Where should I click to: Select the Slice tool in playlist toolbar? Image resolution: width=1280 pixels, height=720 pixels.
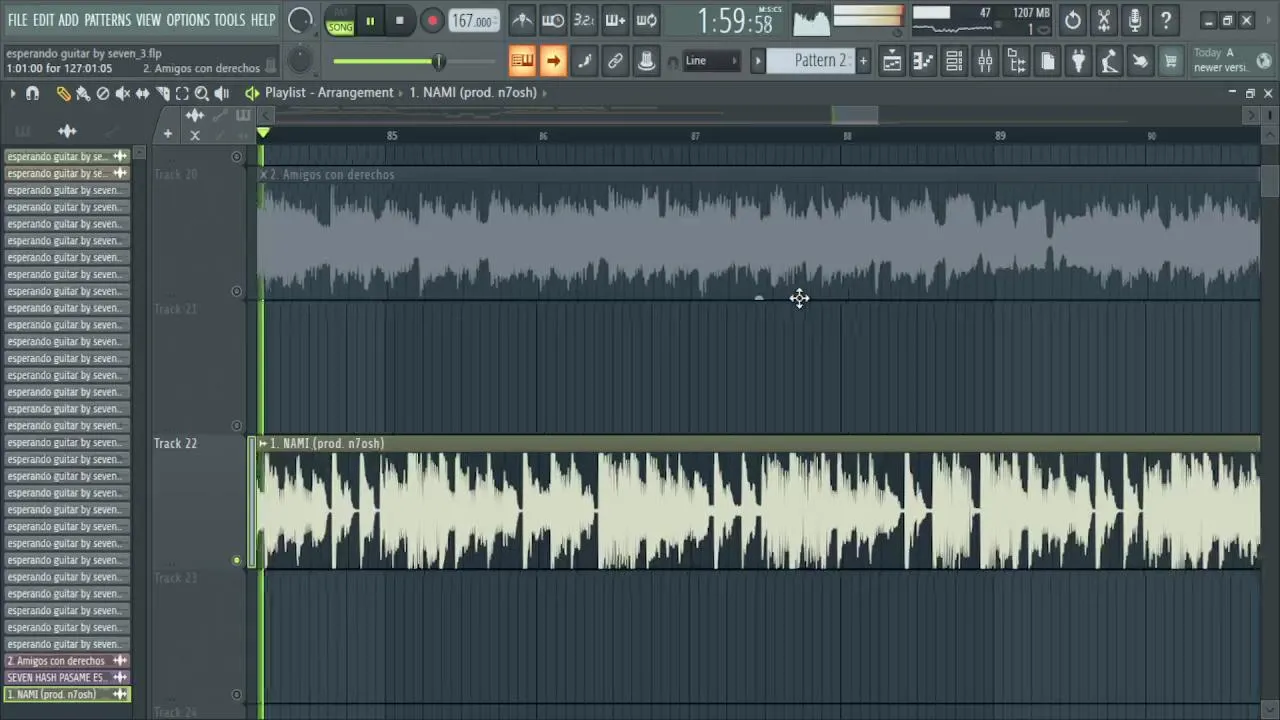(163, 93)
